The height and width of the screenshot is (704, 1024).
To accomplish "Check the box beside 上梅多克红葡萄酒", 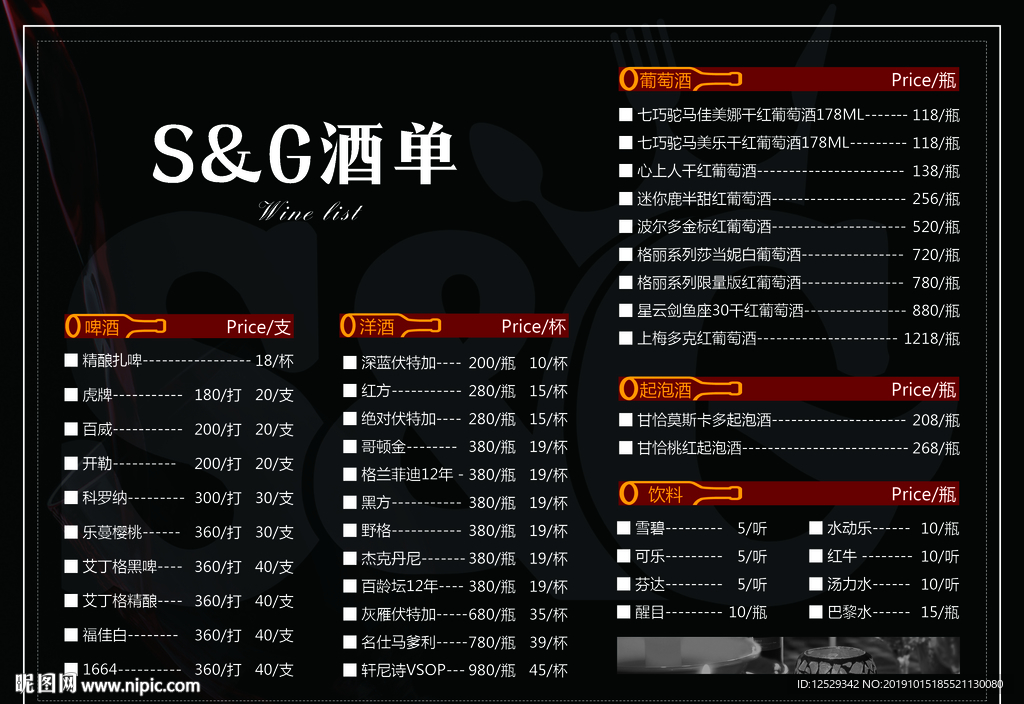I will [626, 338].
